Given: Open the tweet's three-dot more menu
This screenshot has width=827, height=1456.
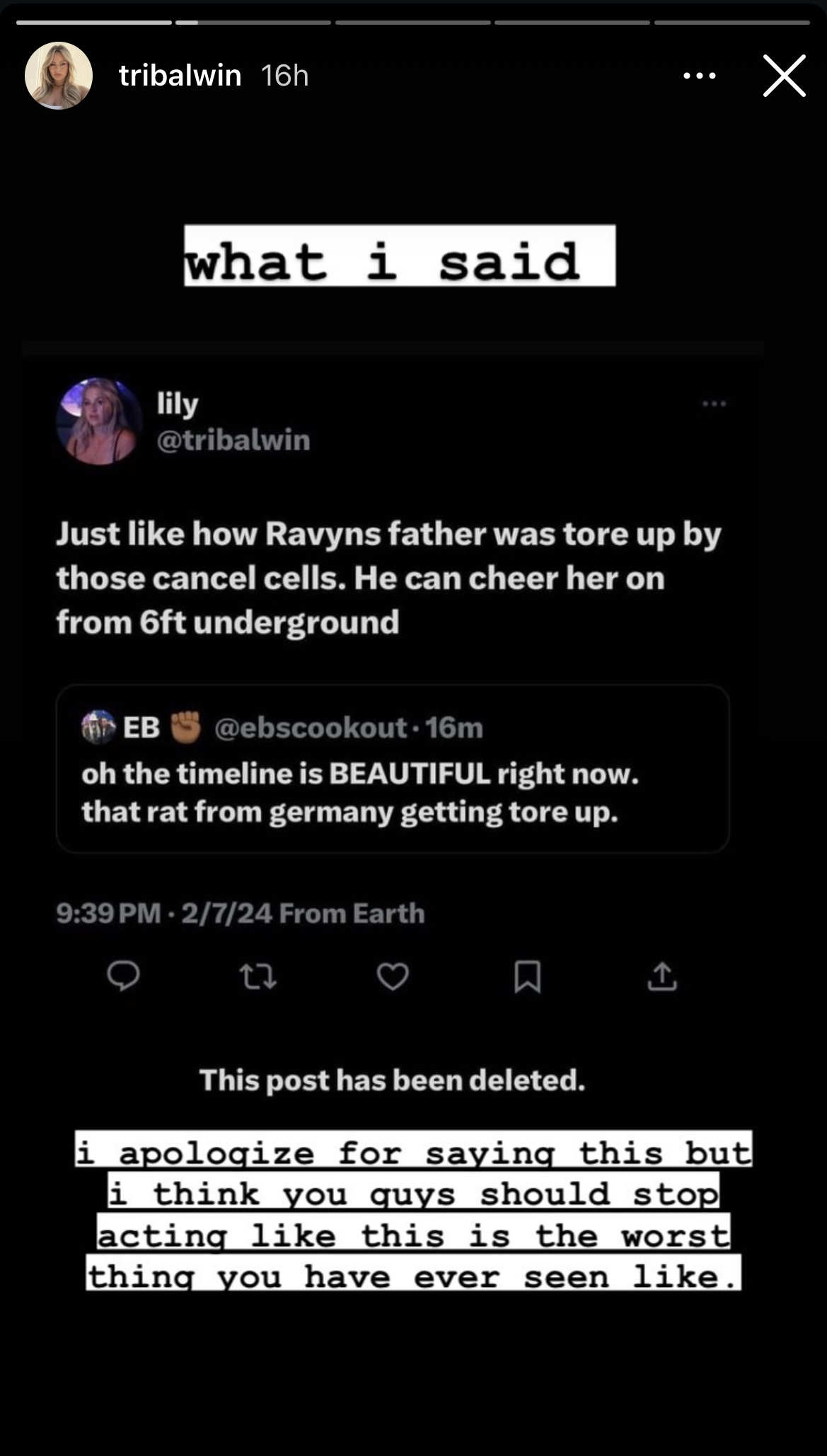Looking at the screenshot, I should pos(714,404).
